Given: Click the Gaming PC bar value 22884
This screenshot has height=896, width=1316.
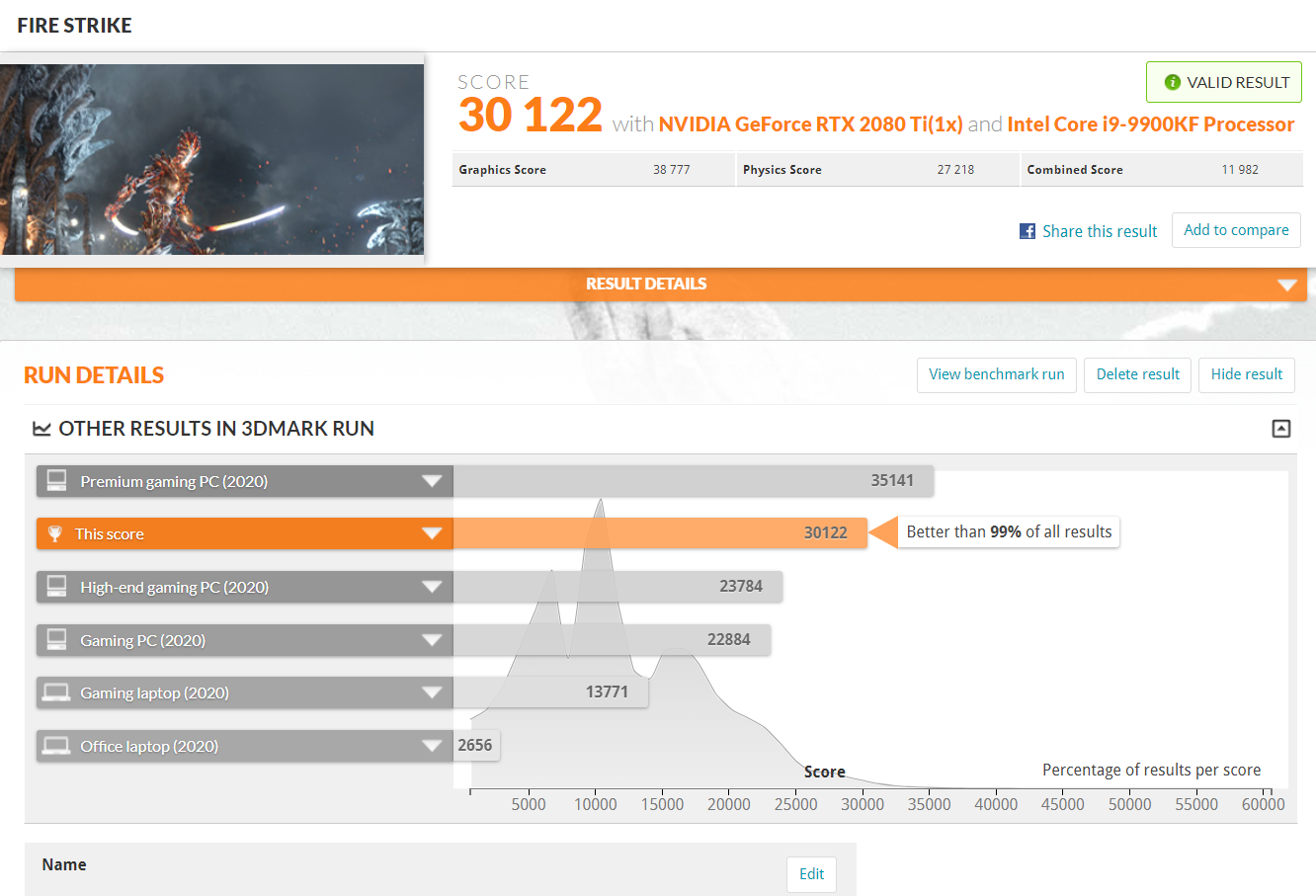Looking at the screenshot, I should [x=729, y=639].
